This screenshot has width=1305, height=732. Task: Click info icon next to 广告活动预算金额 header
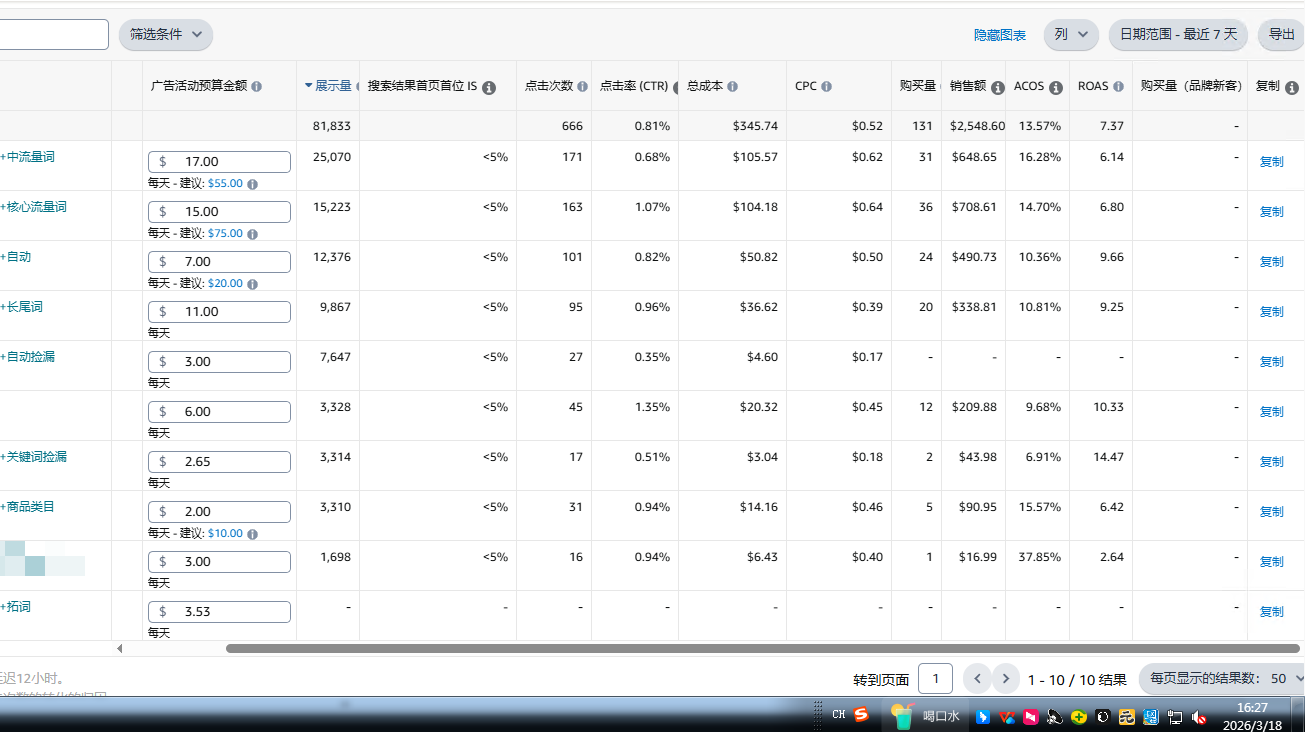coord(257,87)
